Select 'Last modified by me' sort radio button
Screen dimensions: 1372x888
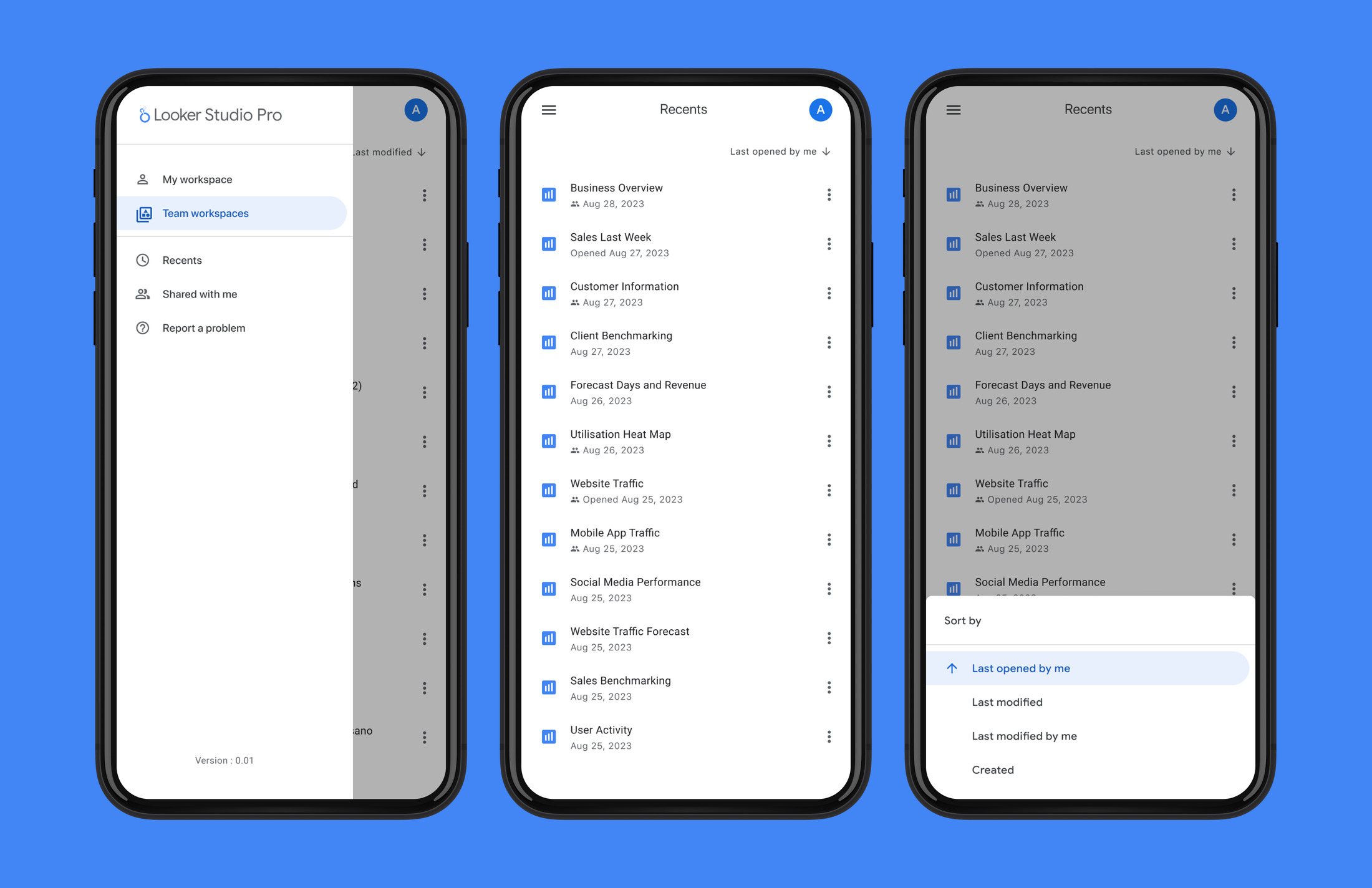(x=1026, y=736)
